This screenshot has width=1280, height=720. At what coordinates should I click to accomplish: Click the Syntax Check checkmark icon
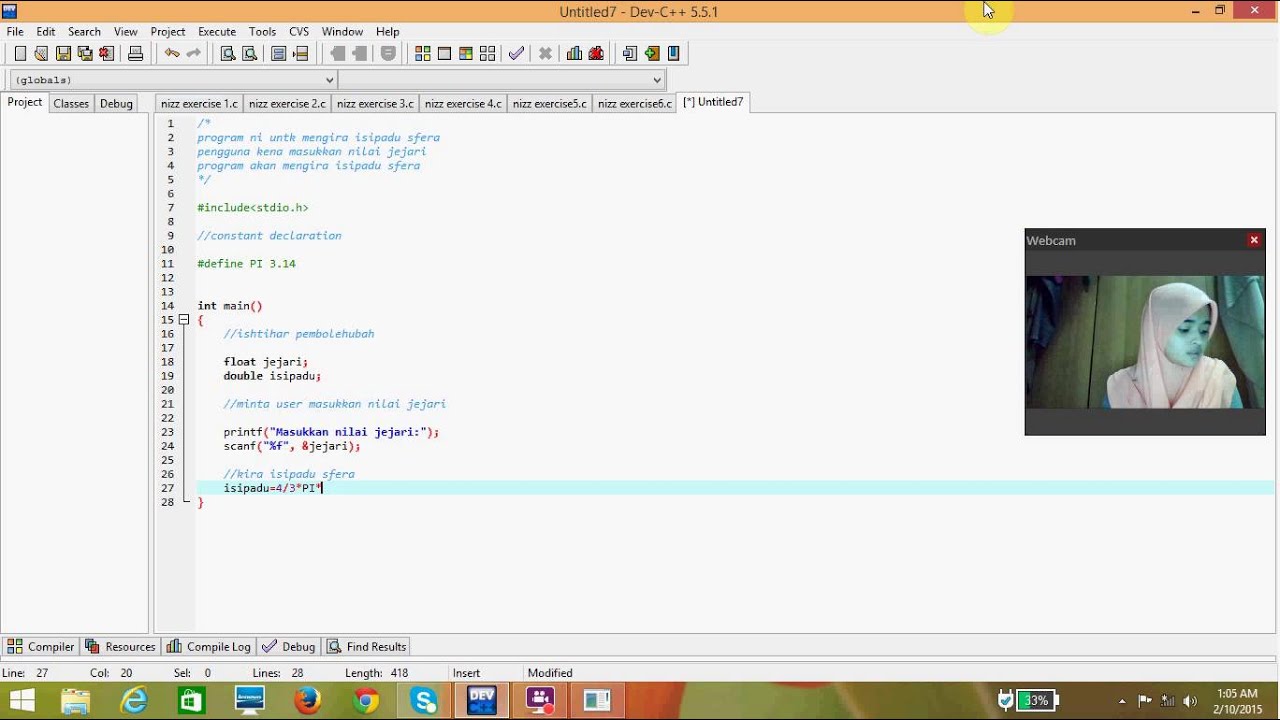(x=516, y=54)
